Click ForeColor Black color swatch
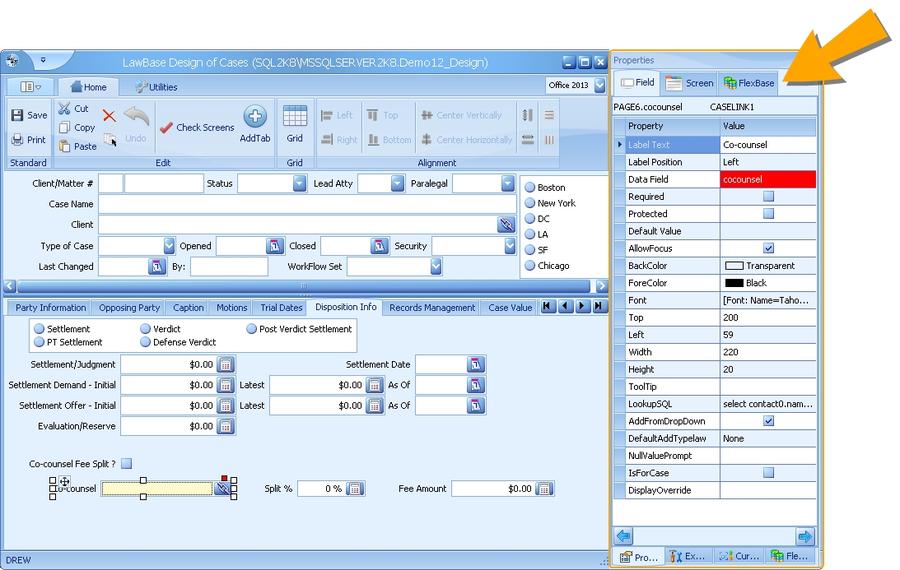The width and height of the screenshot is (900, 570). 734,283
